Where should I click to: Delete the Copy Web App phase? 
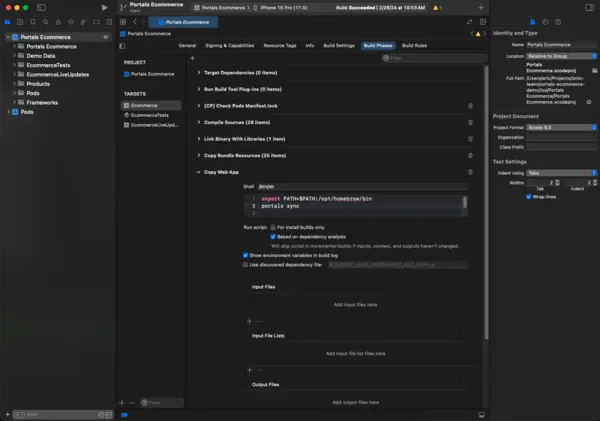tap(470, 172)
